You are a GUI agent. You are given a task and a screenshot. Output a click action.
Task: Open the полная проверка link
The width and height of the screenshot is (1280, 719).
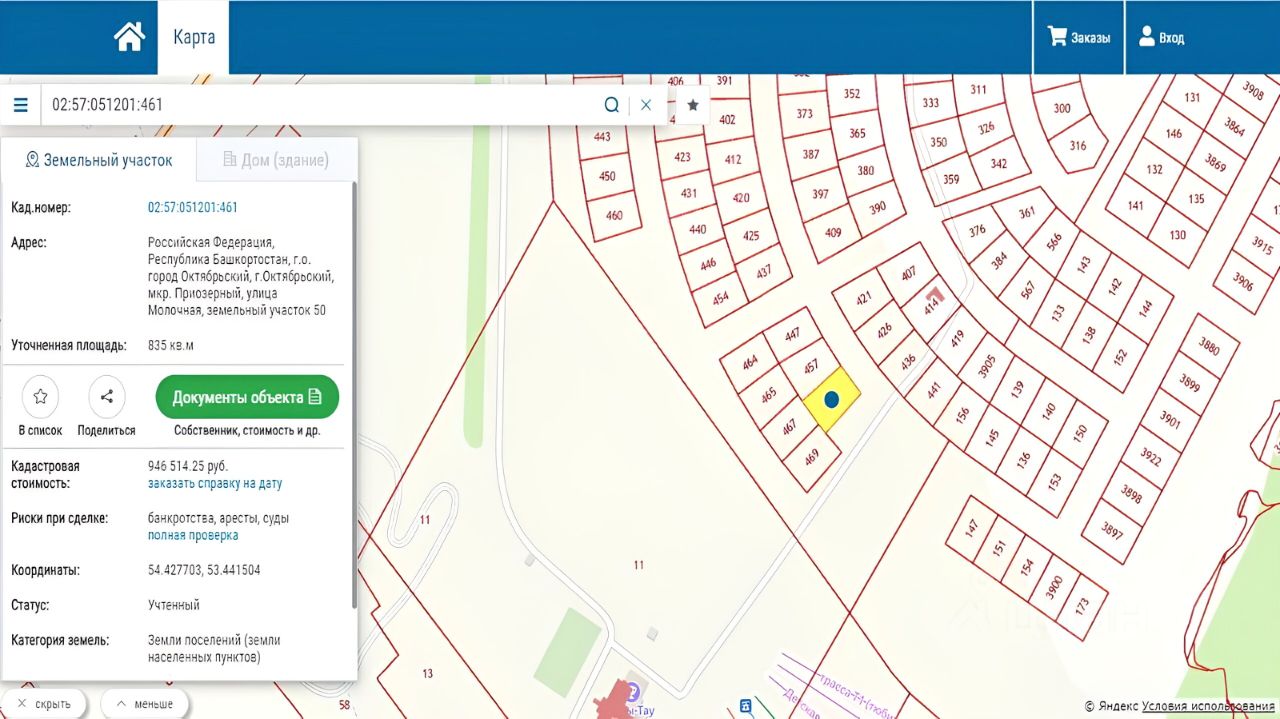(193, 536)
